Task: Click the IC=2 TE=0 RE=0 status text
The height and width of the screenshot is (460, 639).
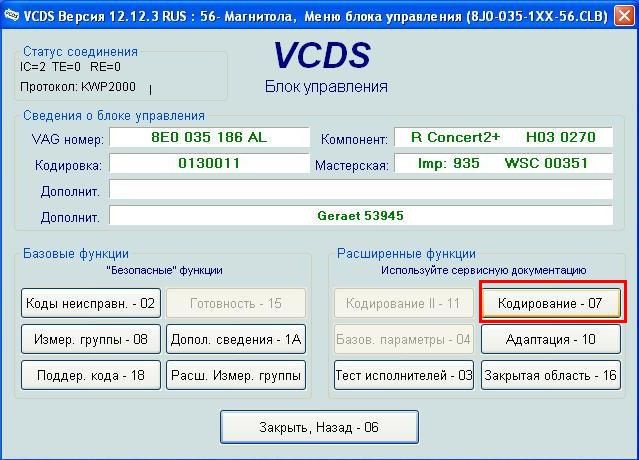Action: (x=70, y=66)
